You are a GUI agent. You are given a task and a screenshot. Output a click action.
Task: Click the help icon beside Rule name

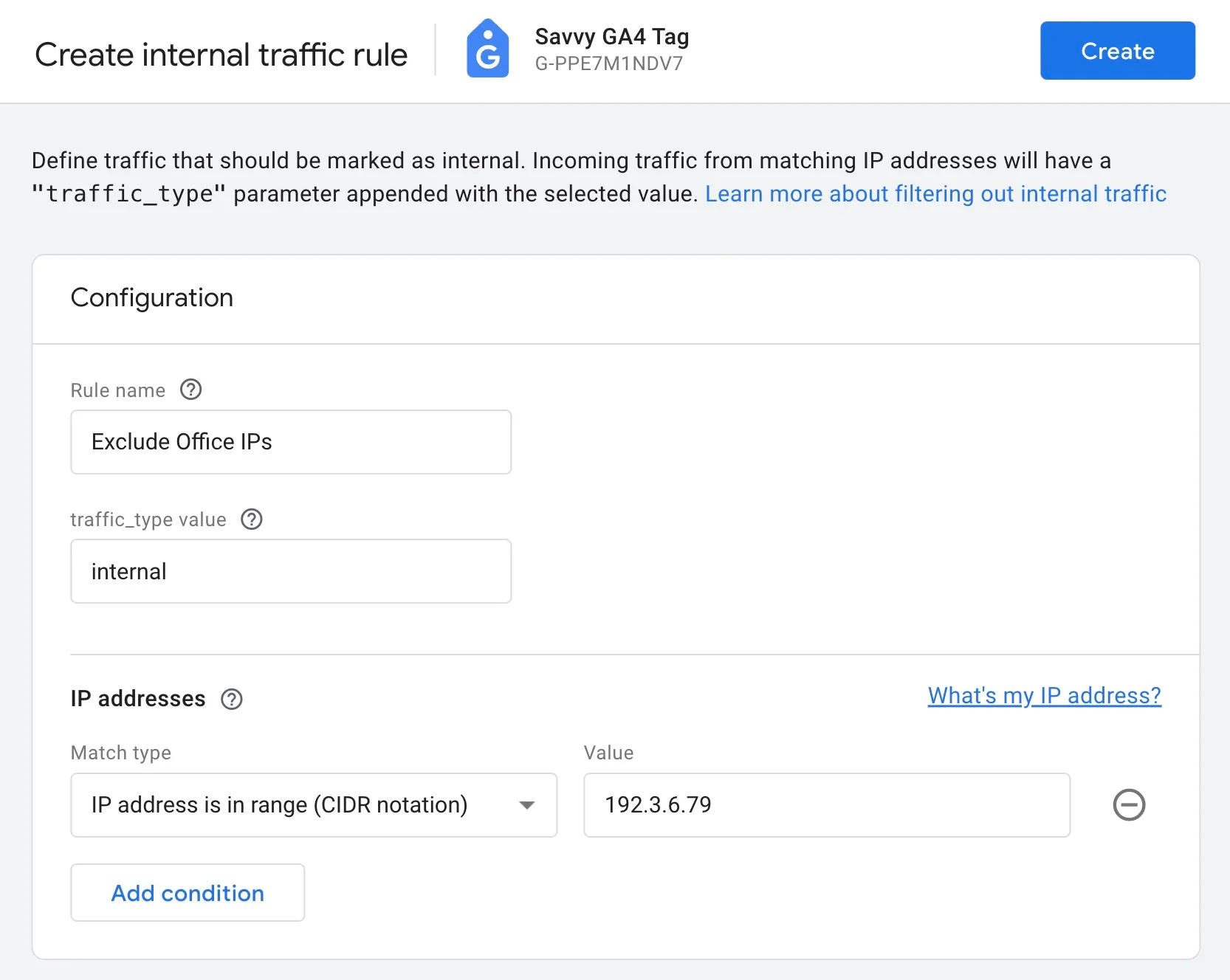click(191, 390)
